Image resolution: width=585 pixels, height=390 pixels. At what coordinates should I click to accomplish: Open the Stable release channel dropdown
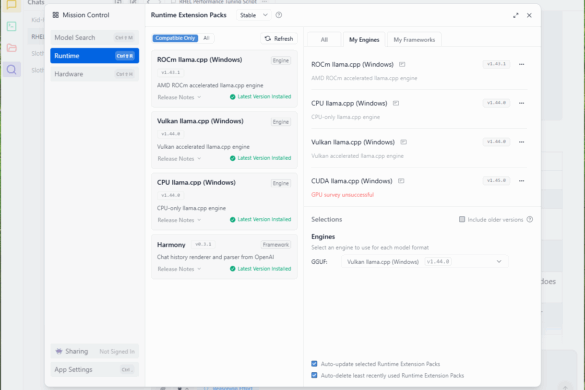coord(254,15)
